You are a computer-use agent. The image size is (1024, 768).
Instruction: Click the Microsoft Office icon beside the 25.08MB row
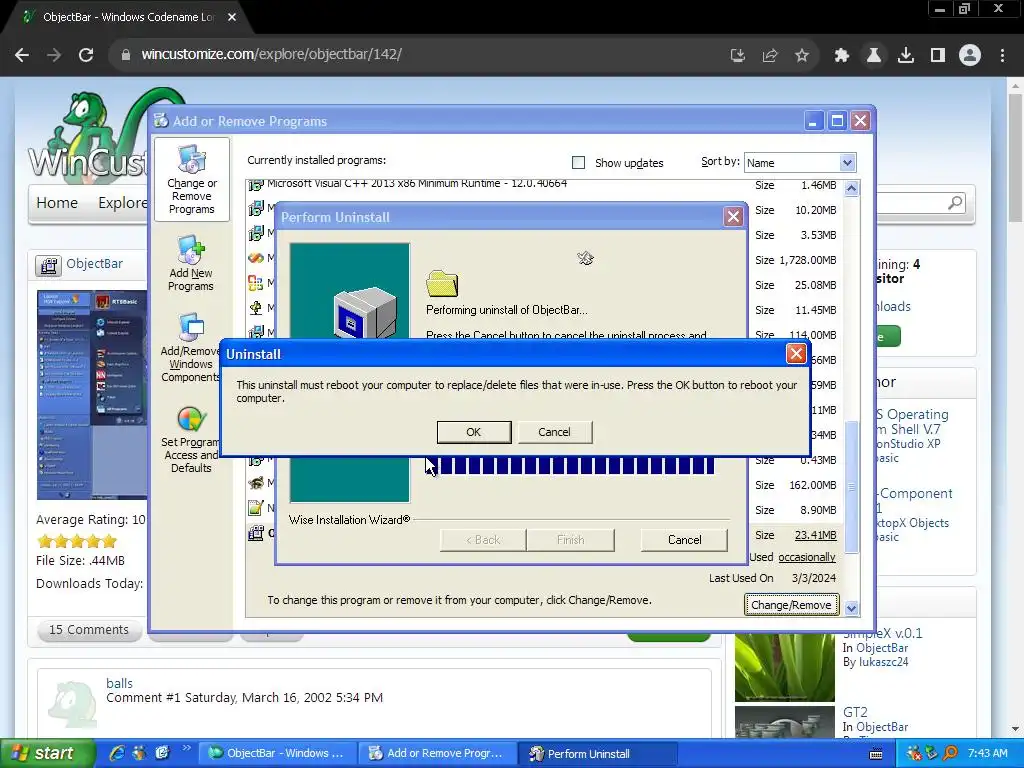tap(256, 283)
